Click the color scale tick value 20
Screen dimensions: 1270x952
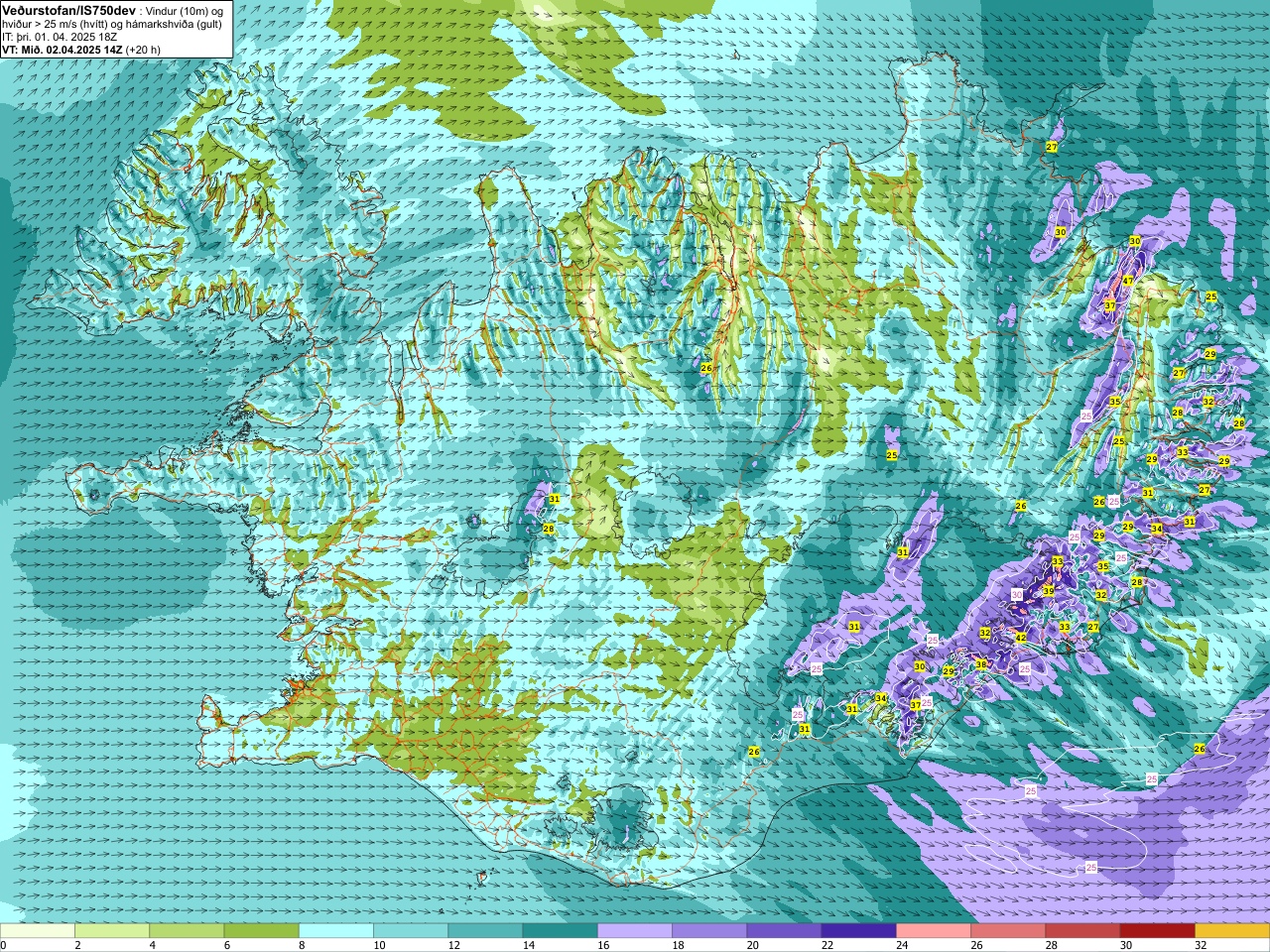pos(752,945)
